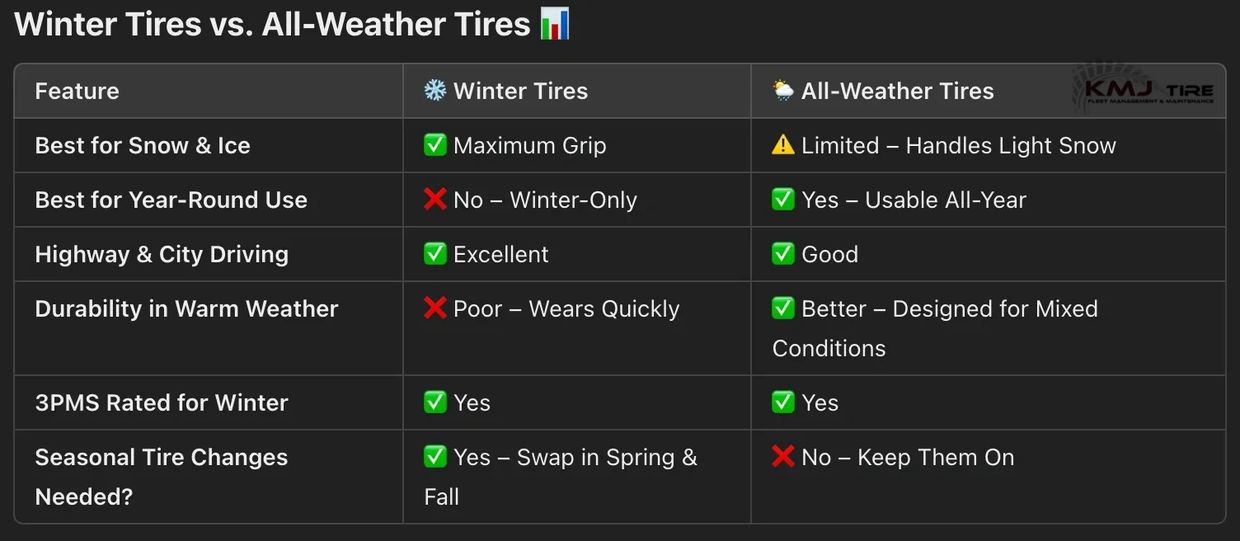Image resolution: width=1240 pixels, height=541 pixels.
Task: Click green check next to Maximum Grip
Action: 435,145
